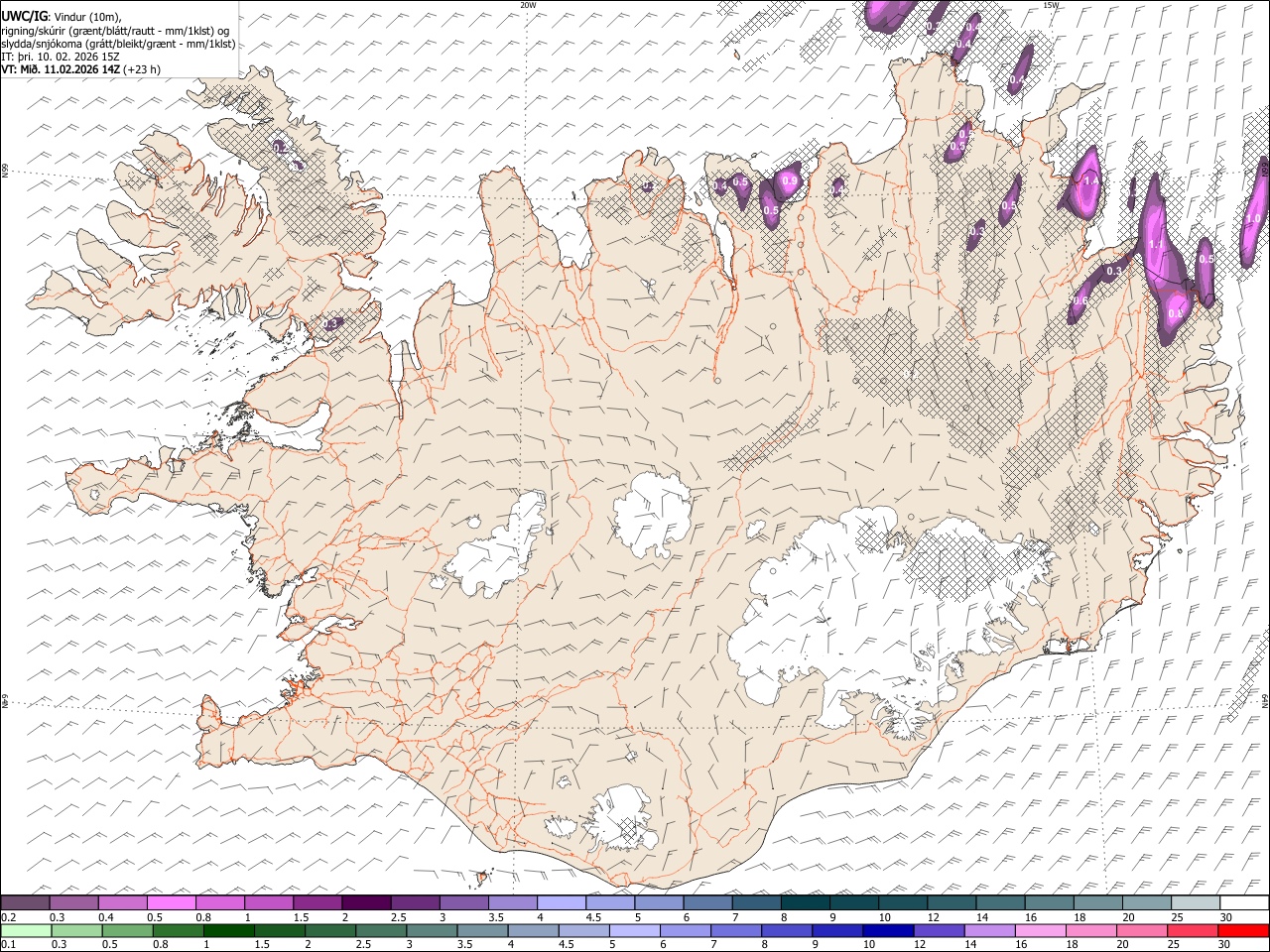Click the light lavender swatch between 4 and 4.5 on top scale
Viewport: 1270px width, 952px height.
(x=560, y=902)
